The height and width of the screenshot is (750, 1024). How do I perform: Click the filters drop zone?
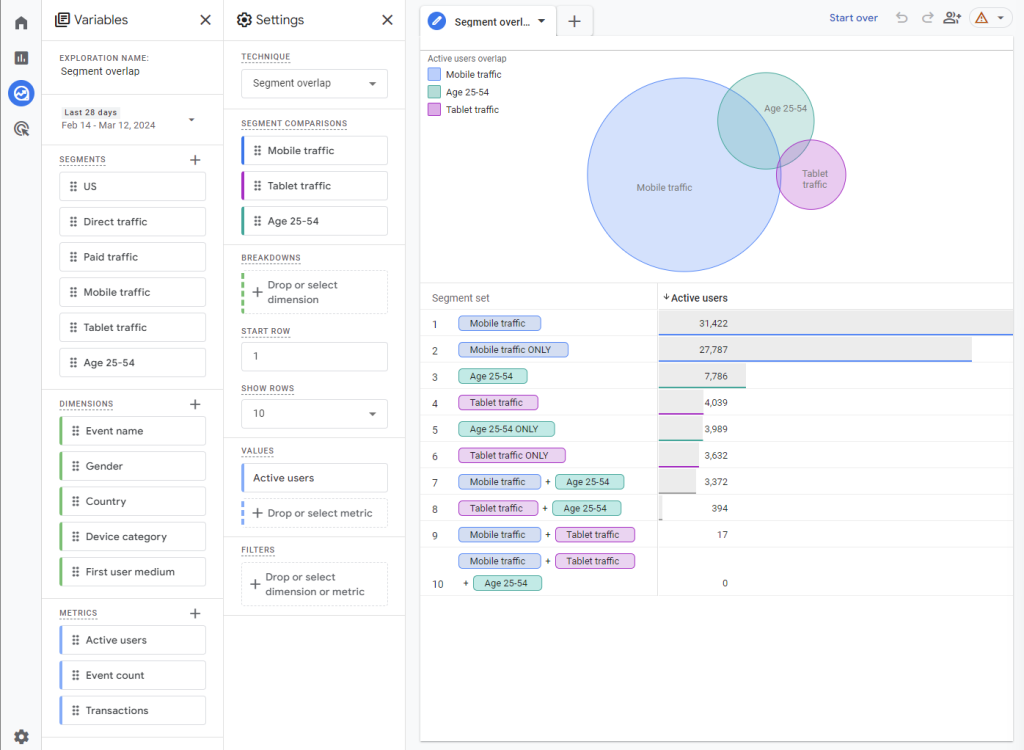click(x=314, y=584)
